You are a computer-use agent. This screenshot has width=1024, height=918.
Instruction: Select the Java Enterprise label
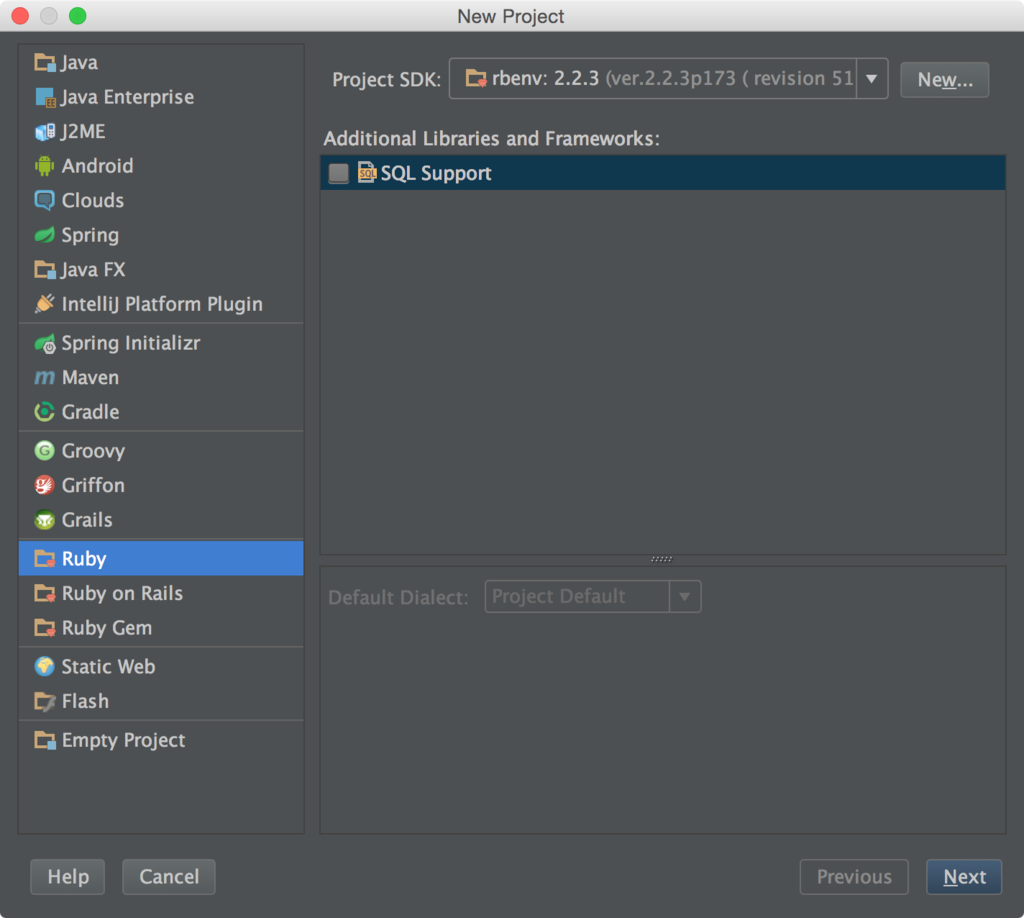point(128,97)
